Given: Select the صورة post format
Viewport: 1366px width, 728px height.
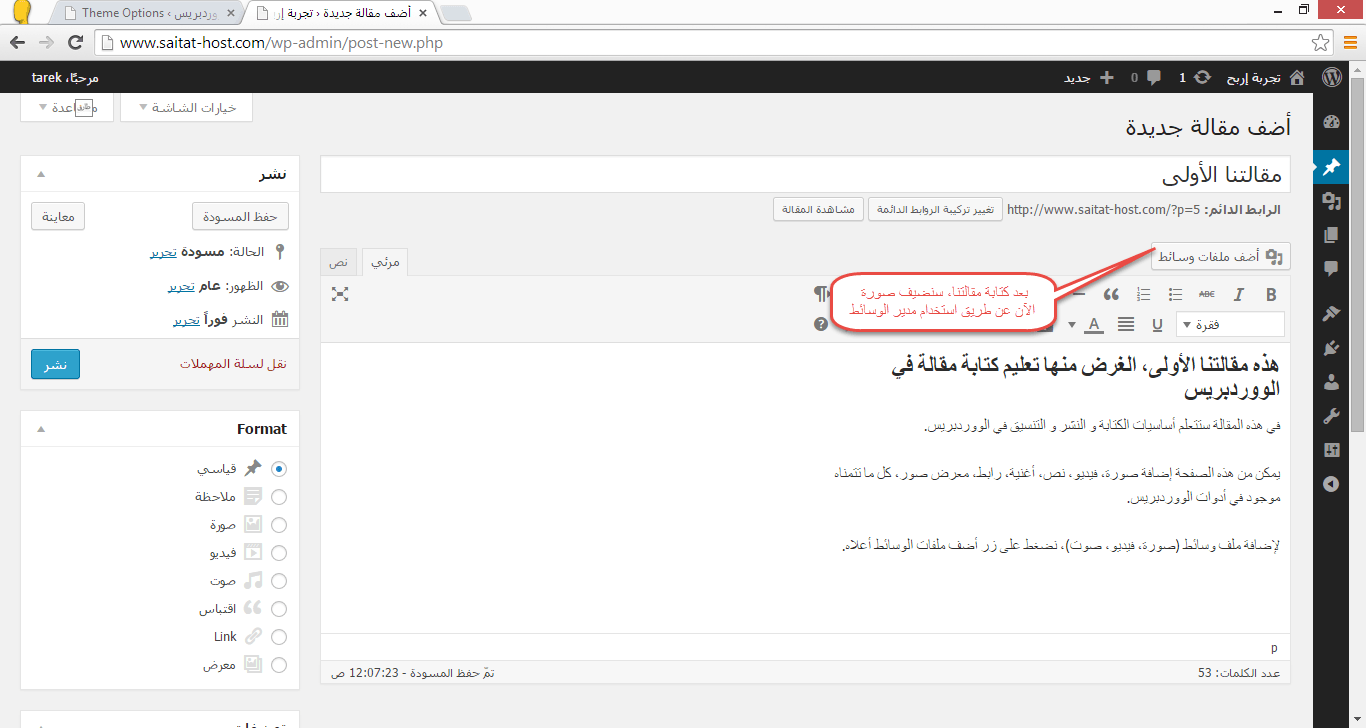Looking at the screenshot, I should coord(279,524).
